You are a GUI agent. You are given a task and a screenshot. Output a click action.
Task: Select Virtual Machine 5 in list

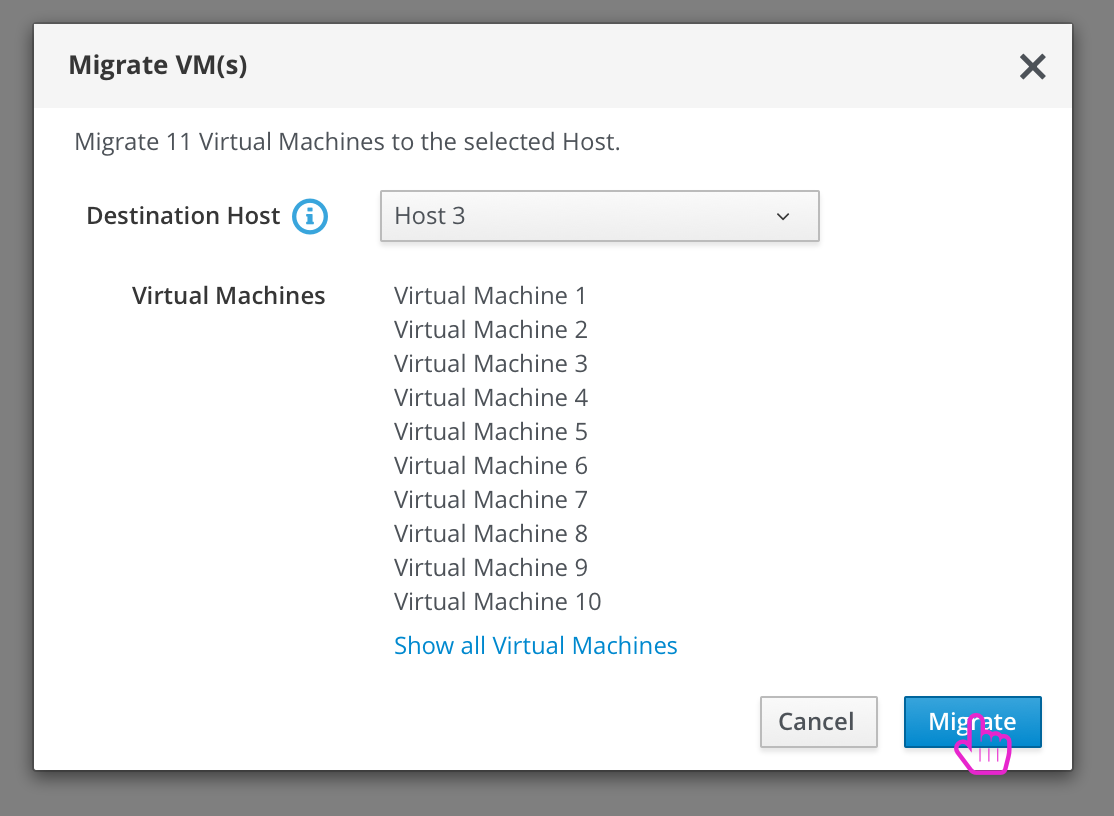(x=491, y=432)
